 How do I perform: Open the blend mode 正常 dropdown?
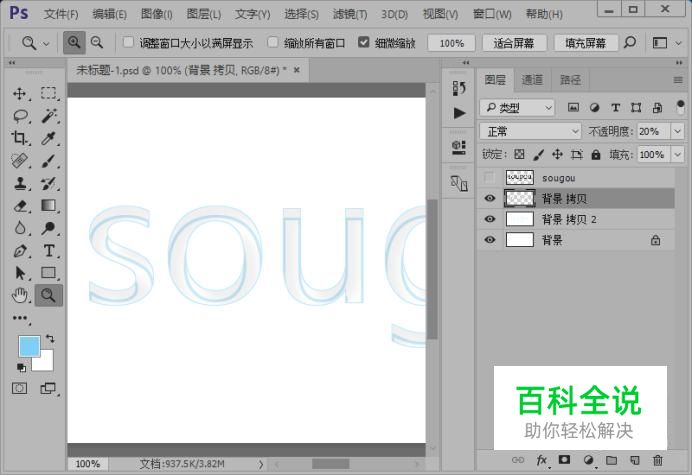pos(530,131)
